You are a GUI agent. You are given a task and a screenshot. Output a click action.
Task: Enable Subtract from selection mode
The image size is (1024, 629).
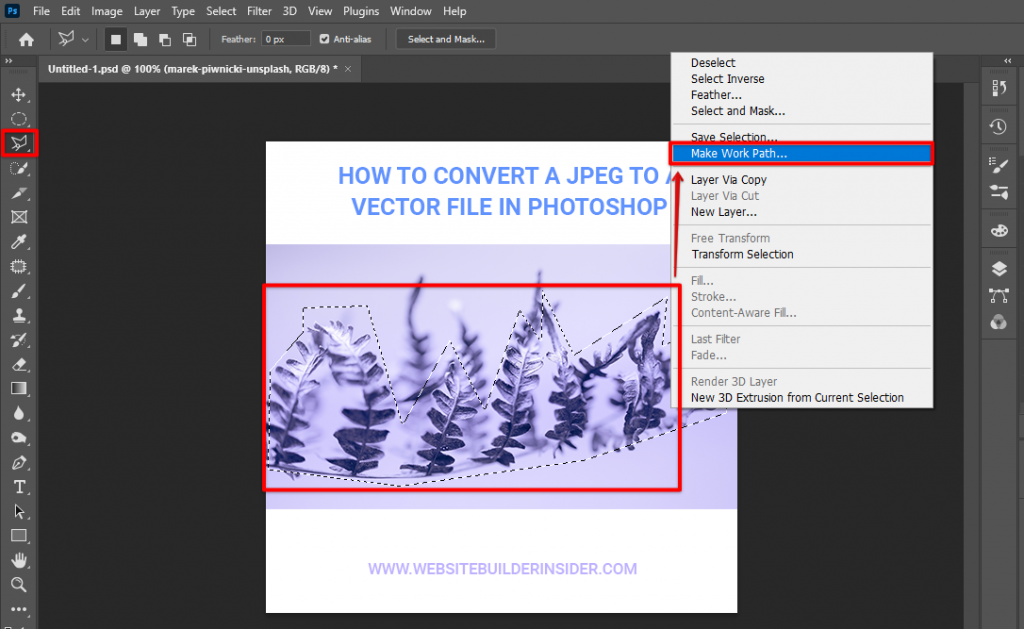click(165, 39)
